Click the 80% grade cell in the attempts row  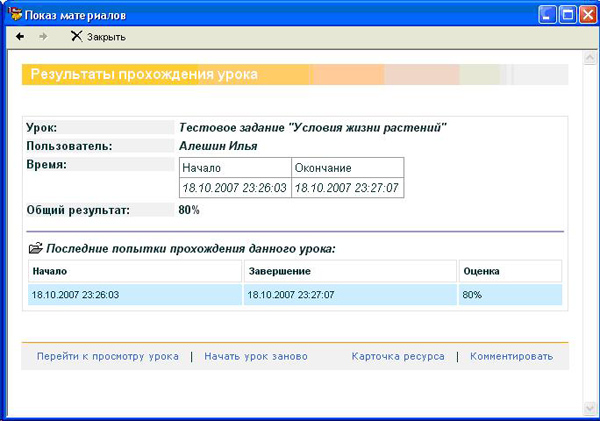click(510, 295)
